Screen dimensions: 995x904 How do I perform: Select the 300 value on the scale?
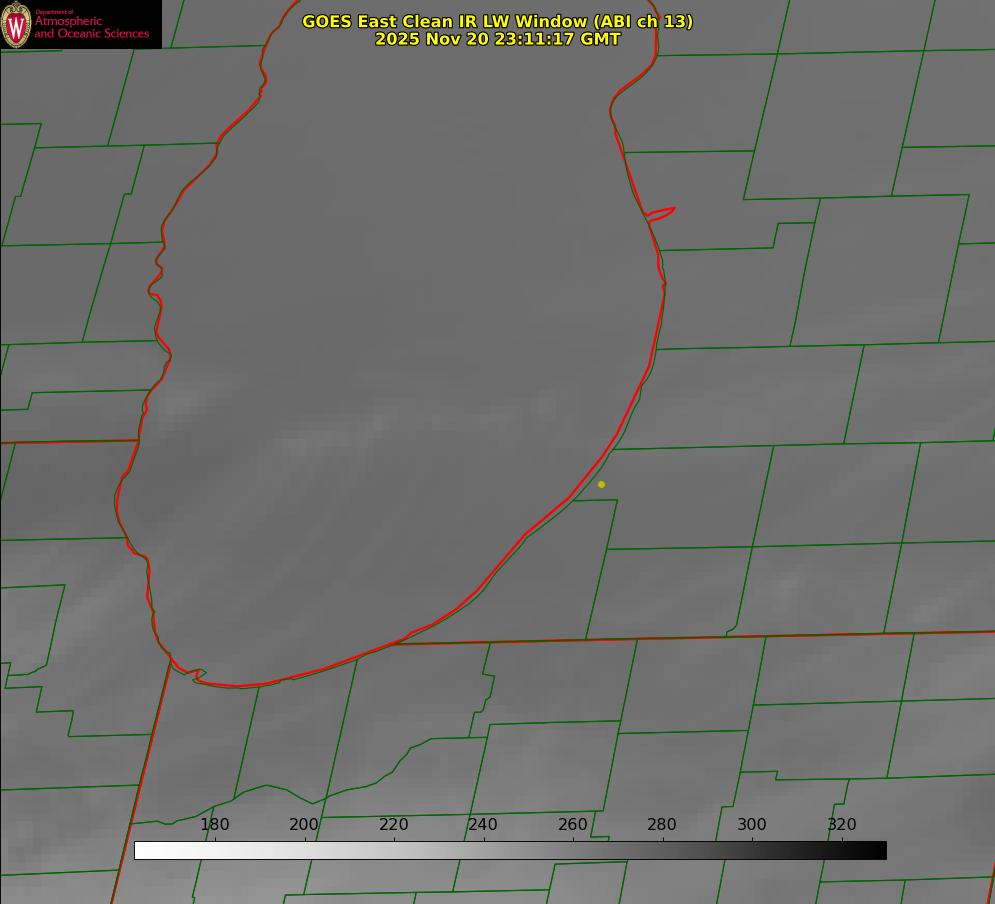[752, 824]
